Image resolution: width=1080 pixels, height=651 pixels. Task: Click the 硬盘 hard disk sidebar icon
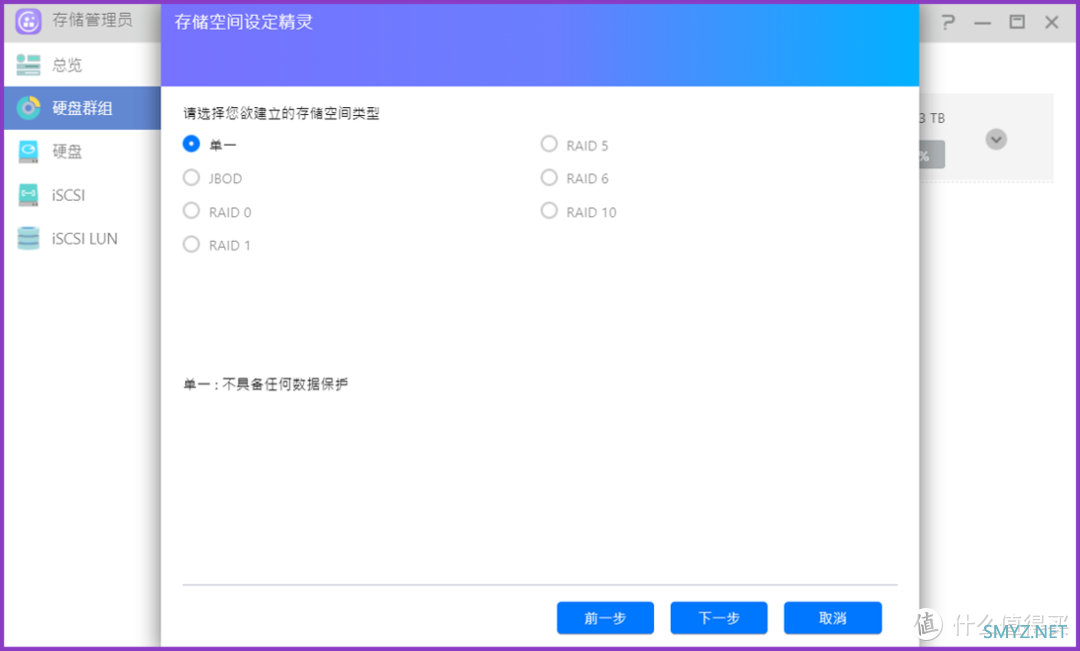pyautogui.click(x=28, y=152)
